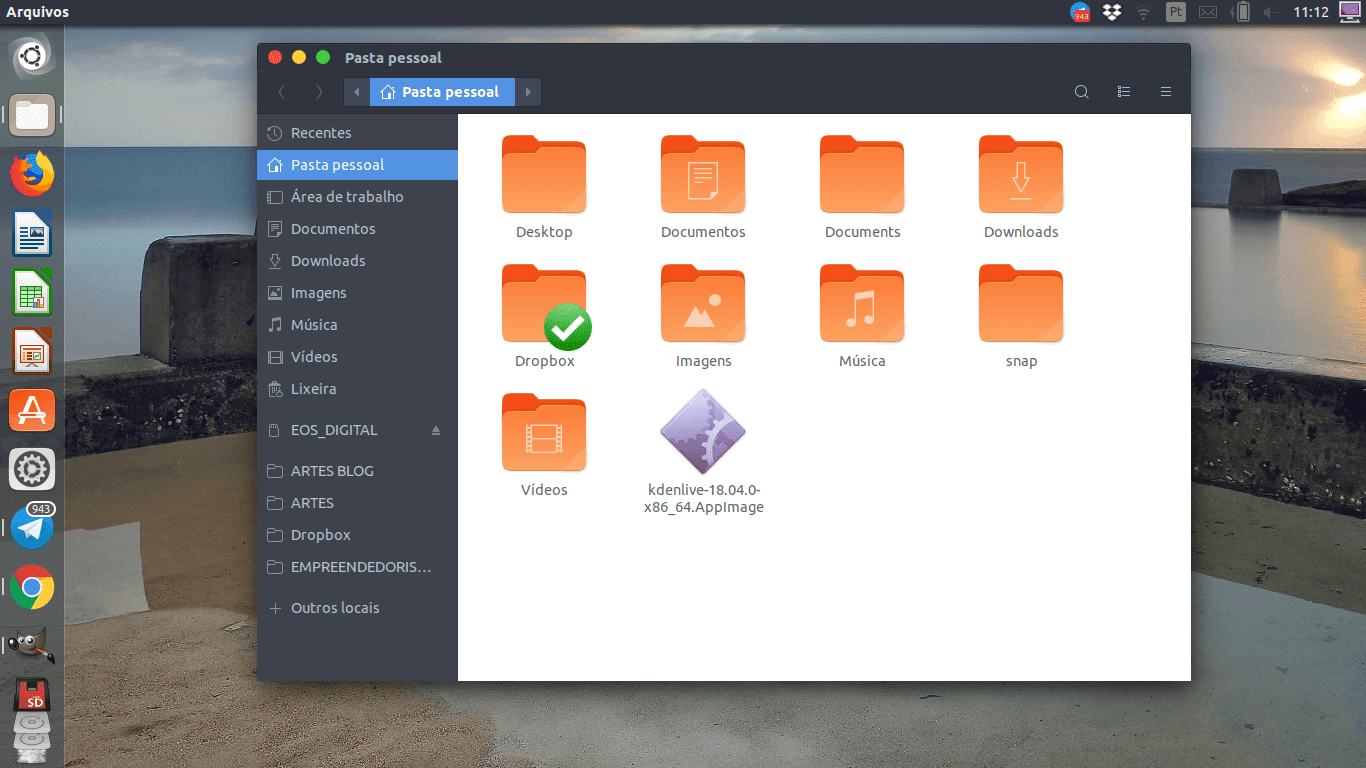Open Ubuntu Software from the dock
This screenshot has height=768, width=1366.
pos(31,410)
